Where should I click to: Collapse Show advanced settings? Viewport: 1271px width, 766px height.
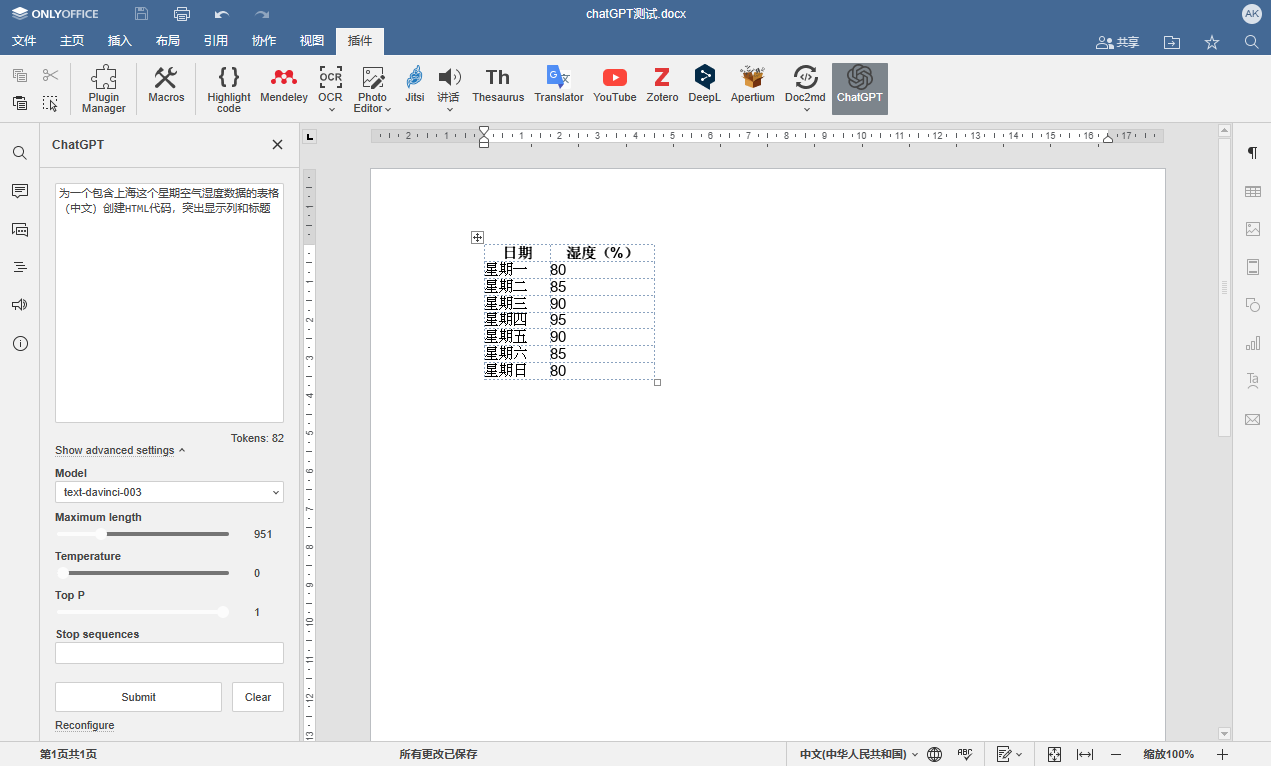point(120,450)
